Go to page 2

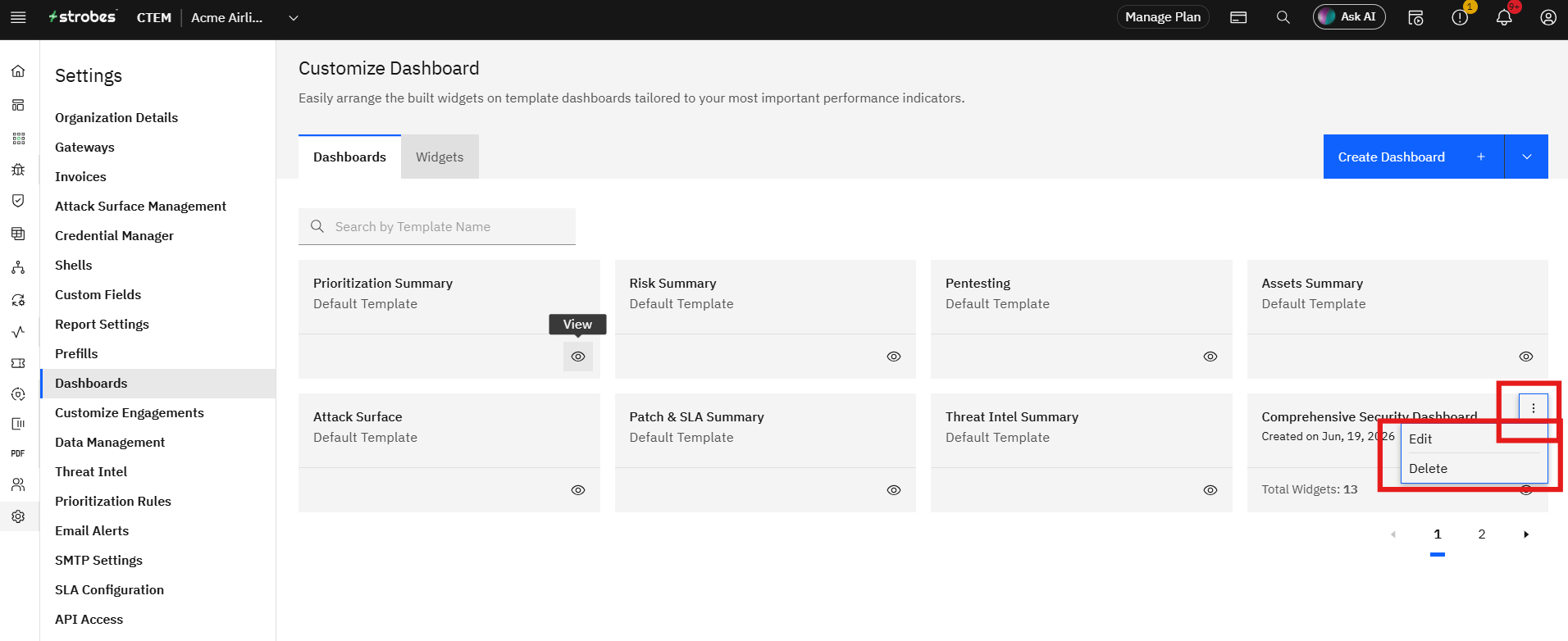pyautogui.click(x=1482, y=534)
